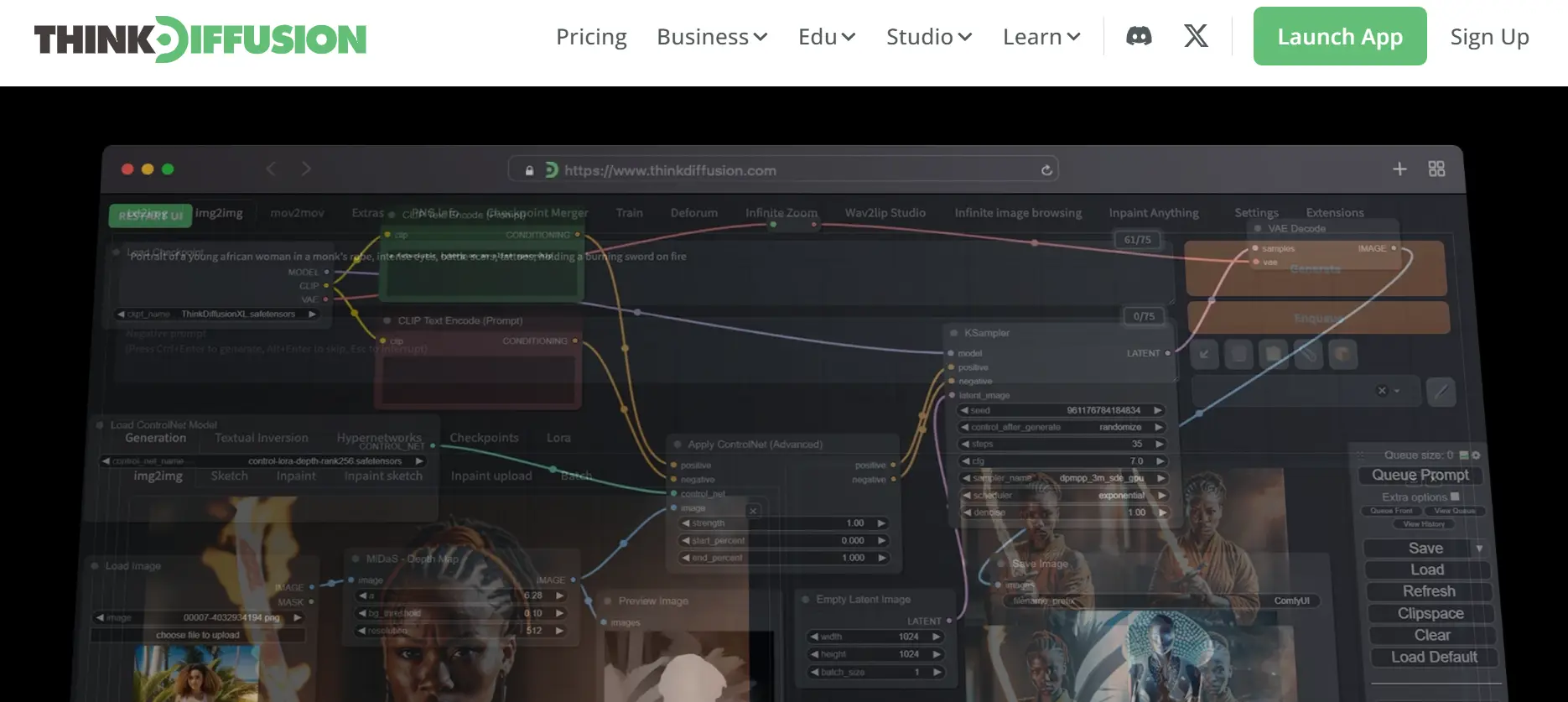
Task: Click the Empty Latent Image node title
Action: (864, 600)
